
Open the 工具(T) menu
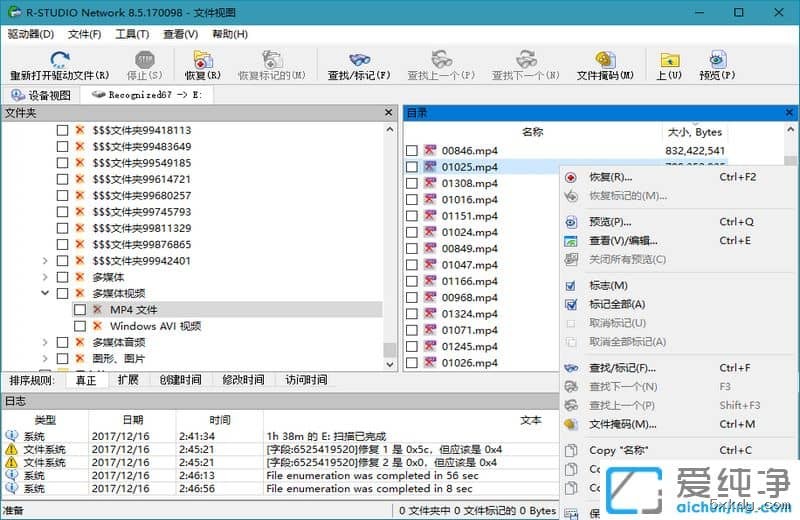pyautogui.click(x=132, y=34)
